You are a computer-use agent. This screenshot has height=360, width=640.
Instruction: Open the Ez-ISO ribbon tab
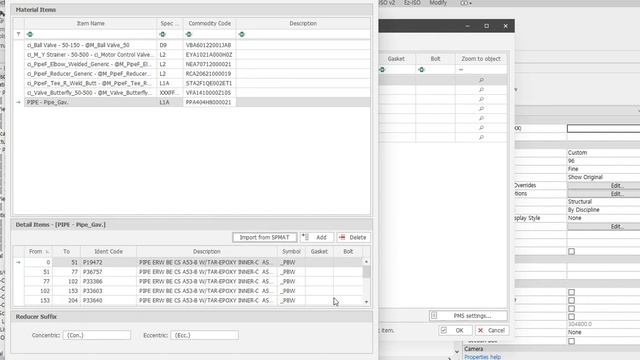tap(412, 3)
